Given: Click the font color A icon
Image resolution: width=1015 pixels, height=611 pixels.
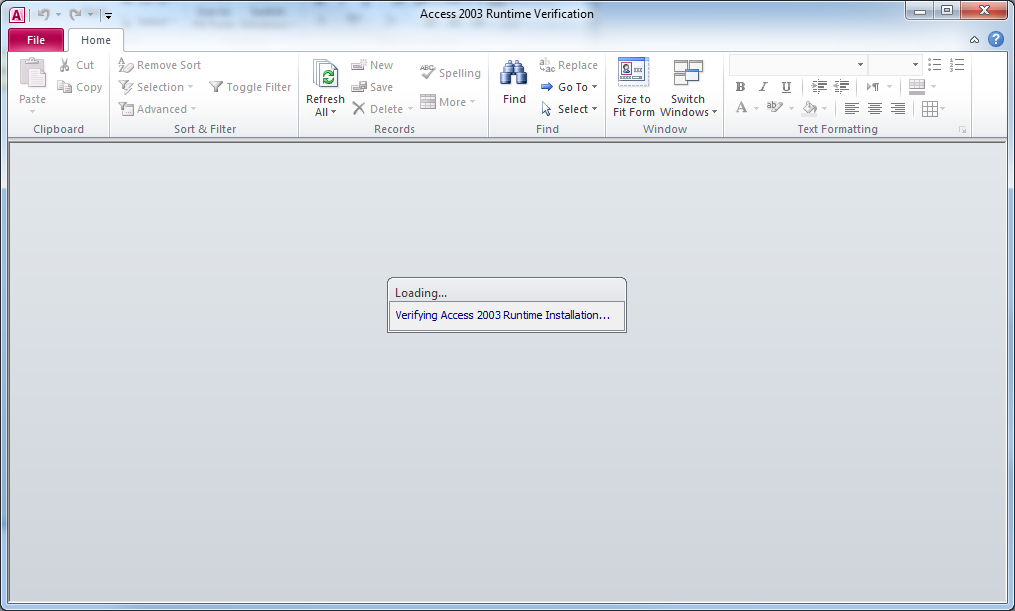Looking at the screenshot, I should coord(741,108).
